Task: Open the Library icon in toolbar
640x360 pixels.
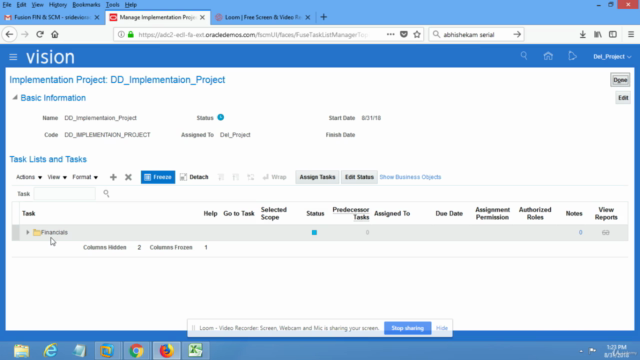Action: (598, 35)
